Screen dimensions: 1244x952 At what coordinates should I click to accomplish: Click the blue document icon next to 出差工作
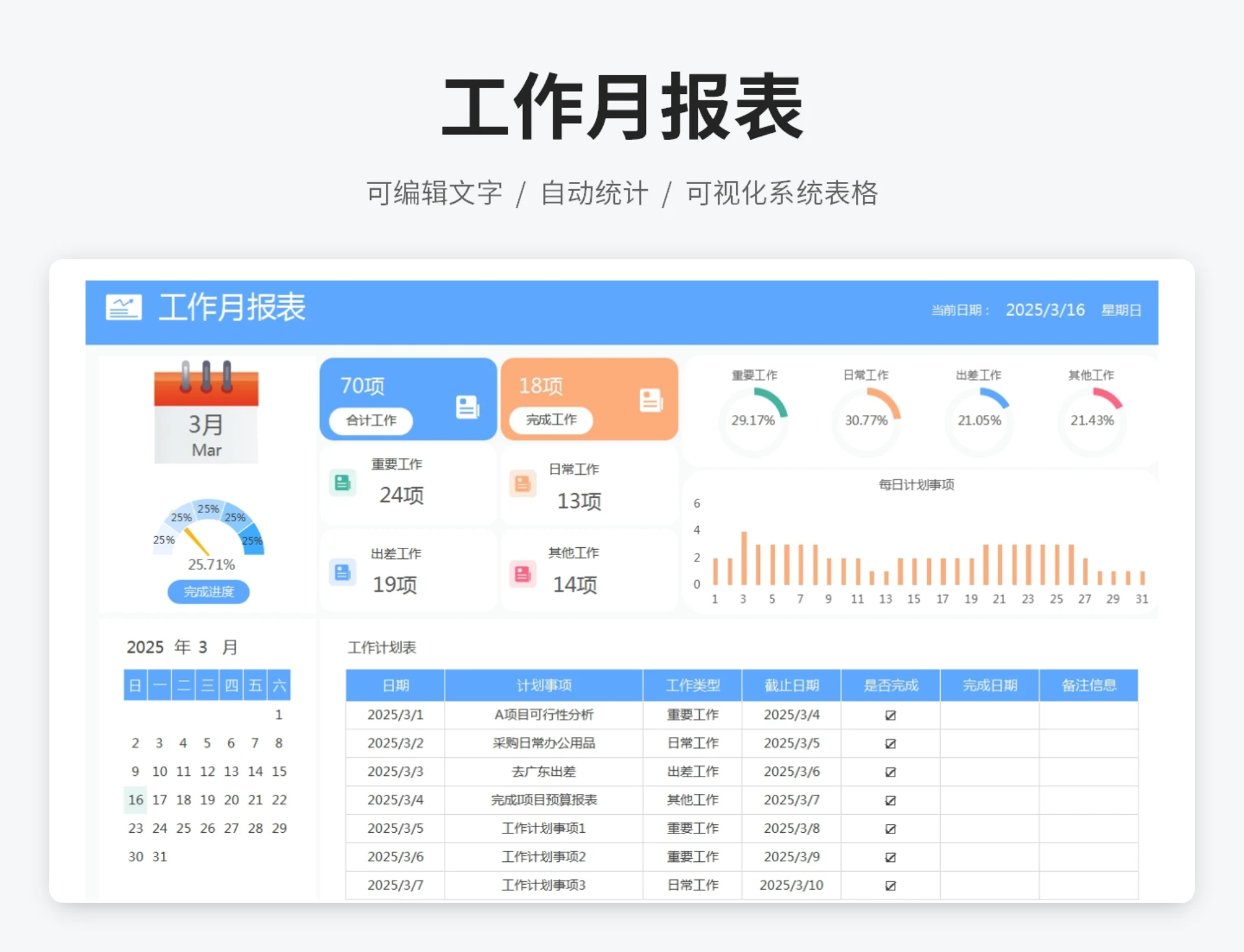click(x=342, y=572)
